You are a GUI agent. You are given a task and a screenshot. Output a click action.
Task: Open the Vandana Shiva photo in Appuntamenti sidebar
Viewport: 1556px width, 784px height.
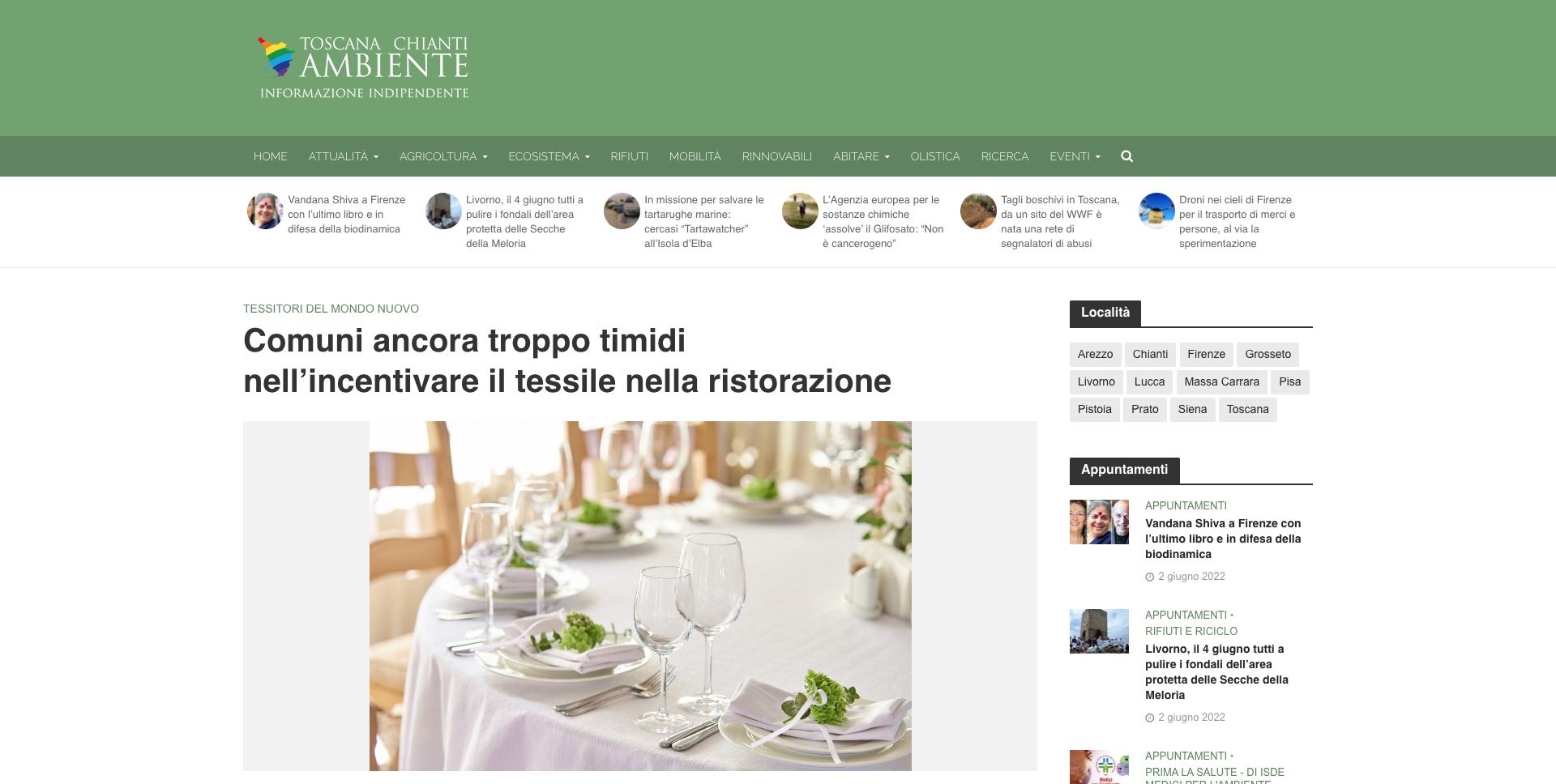[1099, 522]
